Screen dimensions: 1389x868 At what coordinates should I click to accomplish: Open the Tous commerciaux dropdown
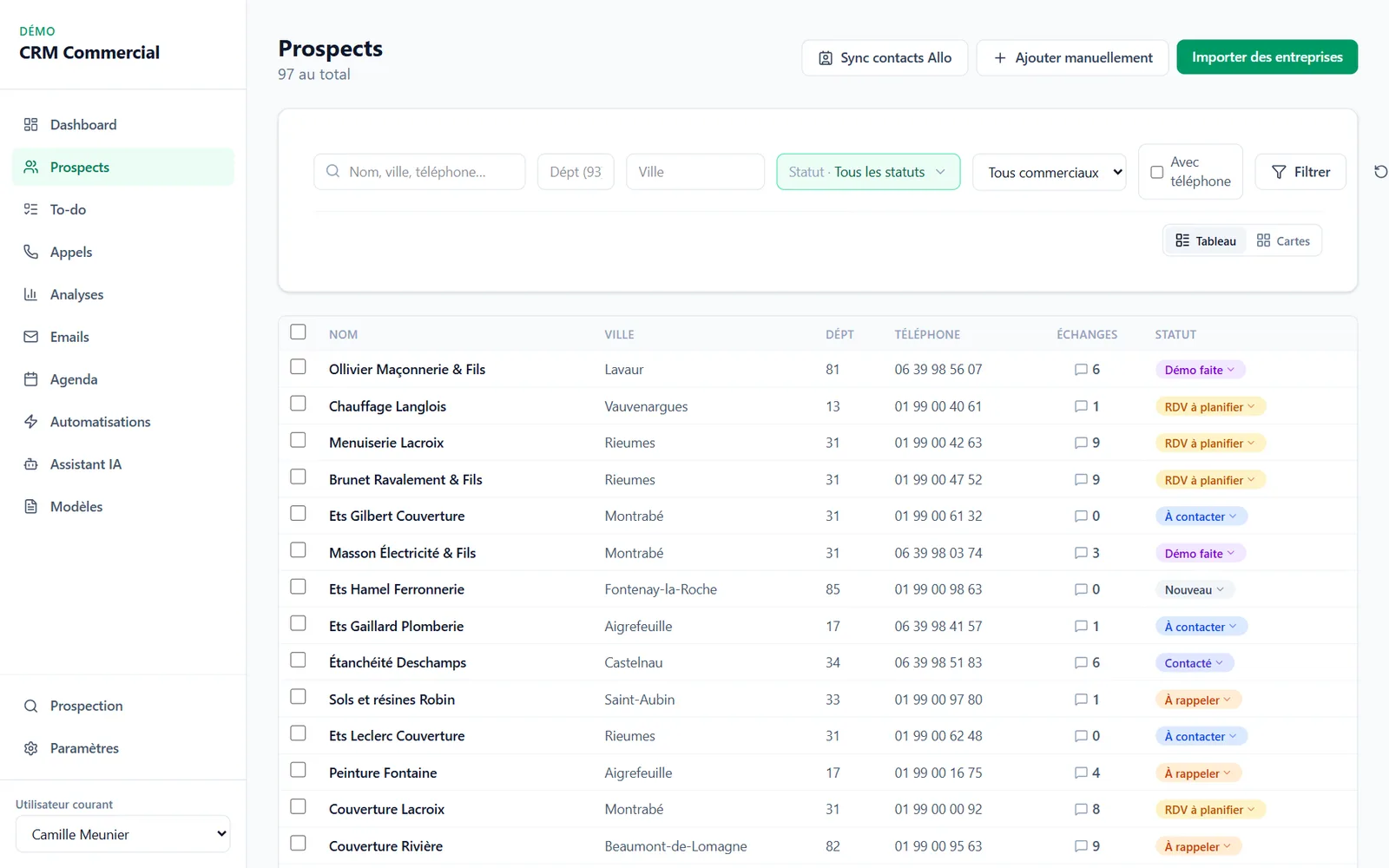[1050, 172]
